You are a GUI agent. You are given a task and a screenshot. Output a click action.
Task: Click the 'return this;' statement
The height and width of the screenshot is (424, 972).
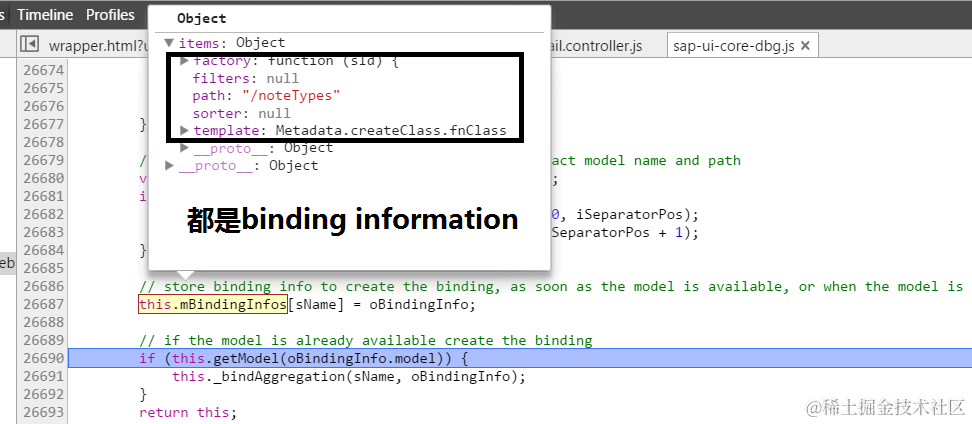[x=188, y=412]
